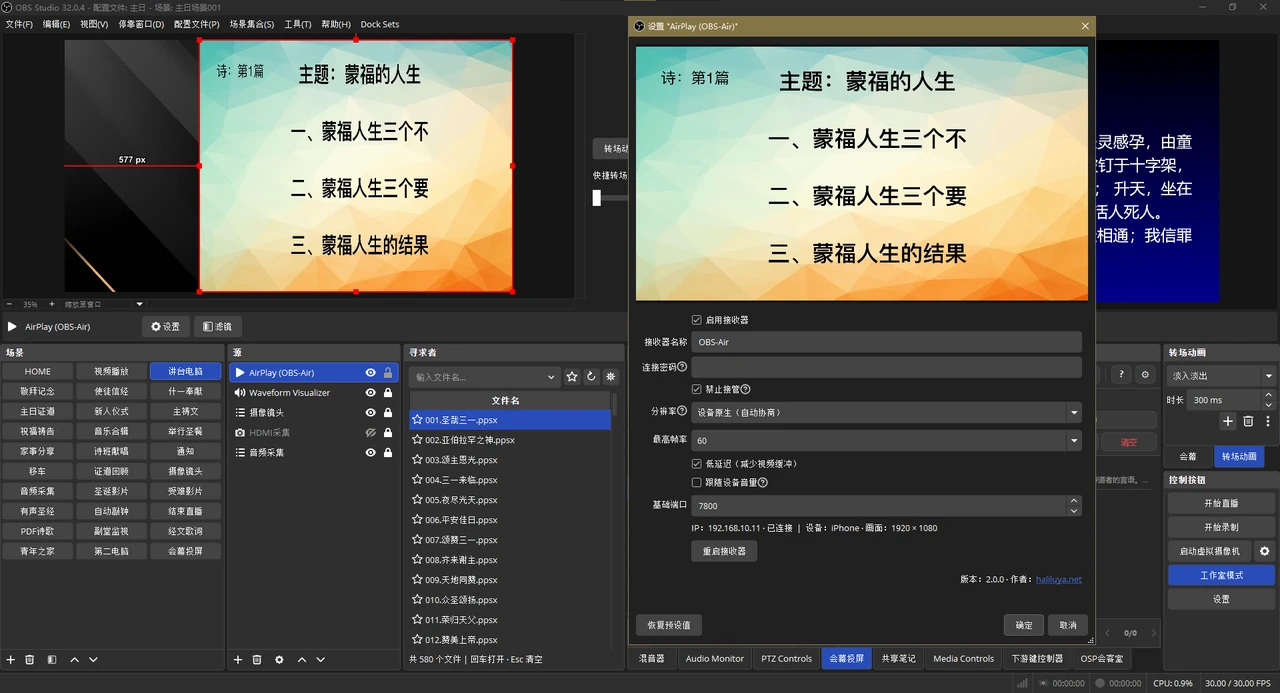Click lock icon of Waveform Visualizer source
The height and width of the screenshot is (693, 1280).
coord(388,393)
